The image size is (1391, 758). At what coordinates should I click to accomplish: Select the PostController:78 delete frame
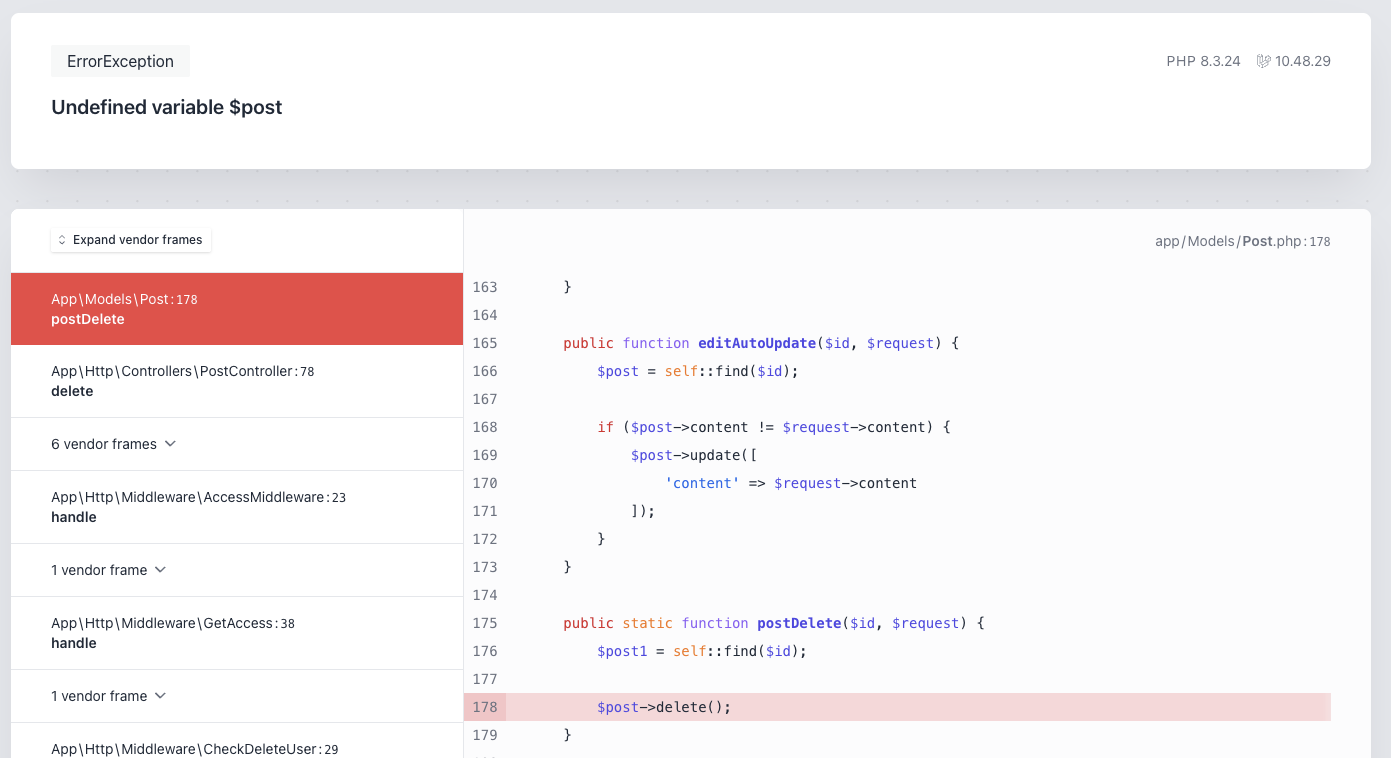tap(237, 381)
